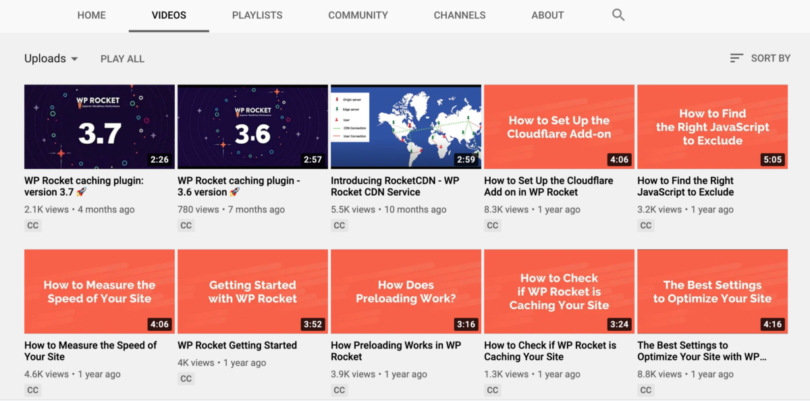
Task: Open 'WP Rocket Getting Started' title link
Action: point(237,345)
